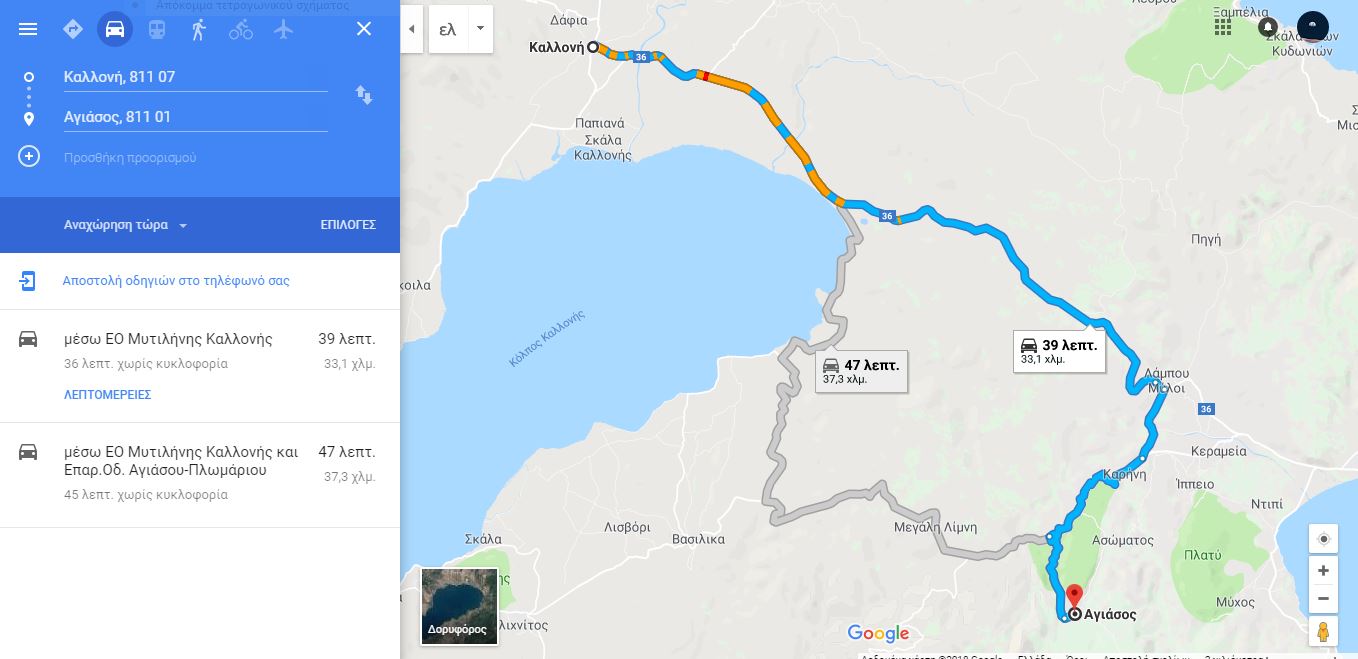1358x659 pixels.
Task: Open the ελ language dropdown arrow
Action: click(480, 29)
